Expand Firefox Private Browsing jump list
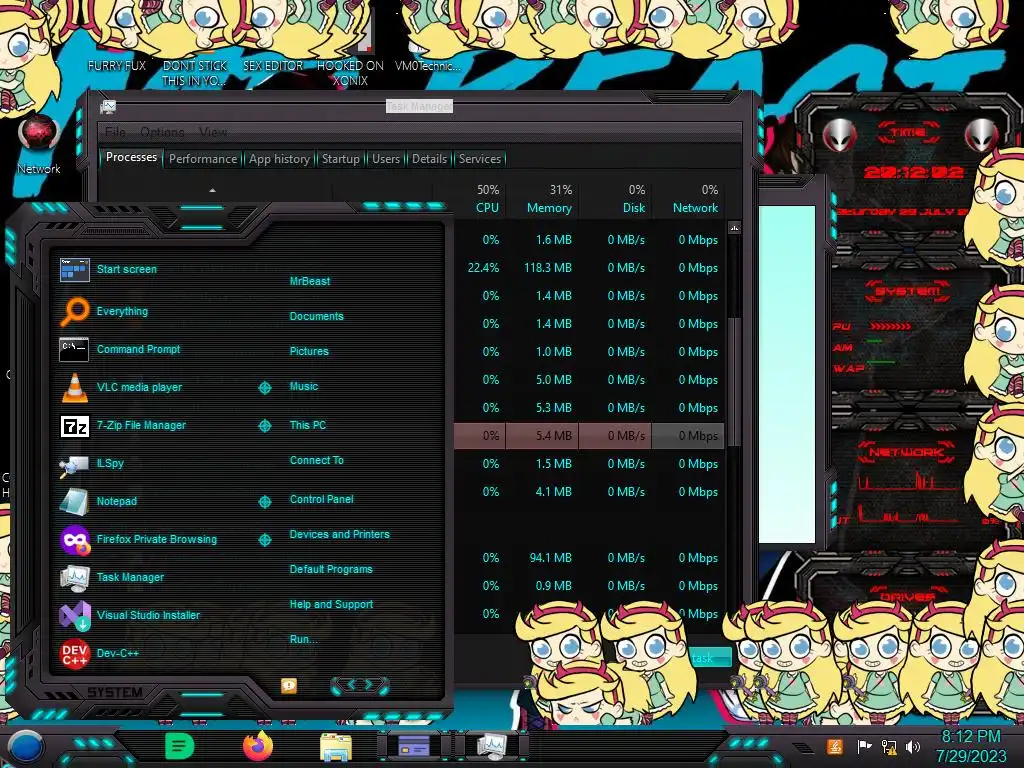 pos(264,540)
